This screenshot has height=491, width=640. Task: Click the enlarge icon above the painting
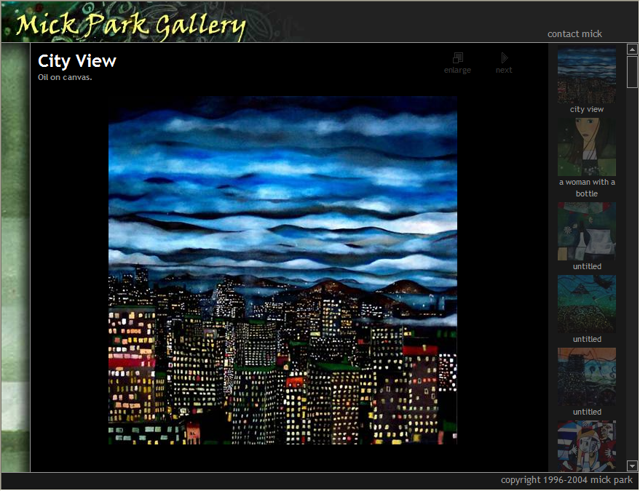click(x=458, y=58)
